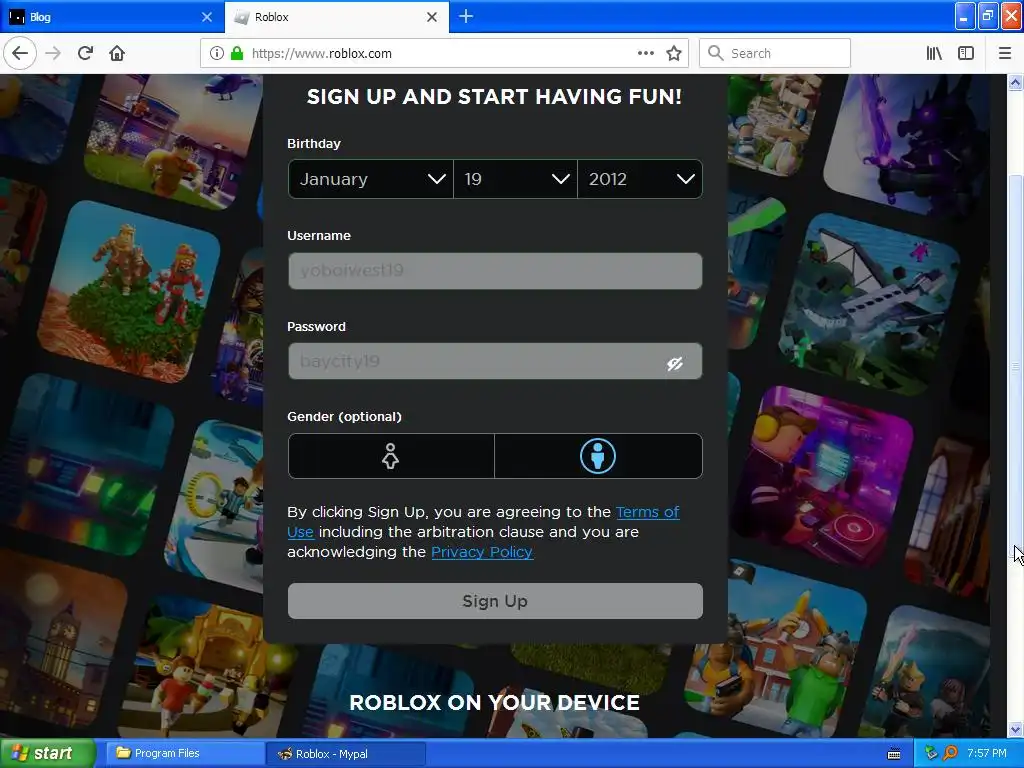Click the airplane crash game thumbnail
Image resolution: width=1024 pixels, height=768 pixels.
pyautogui.click(x=869, y=304)
